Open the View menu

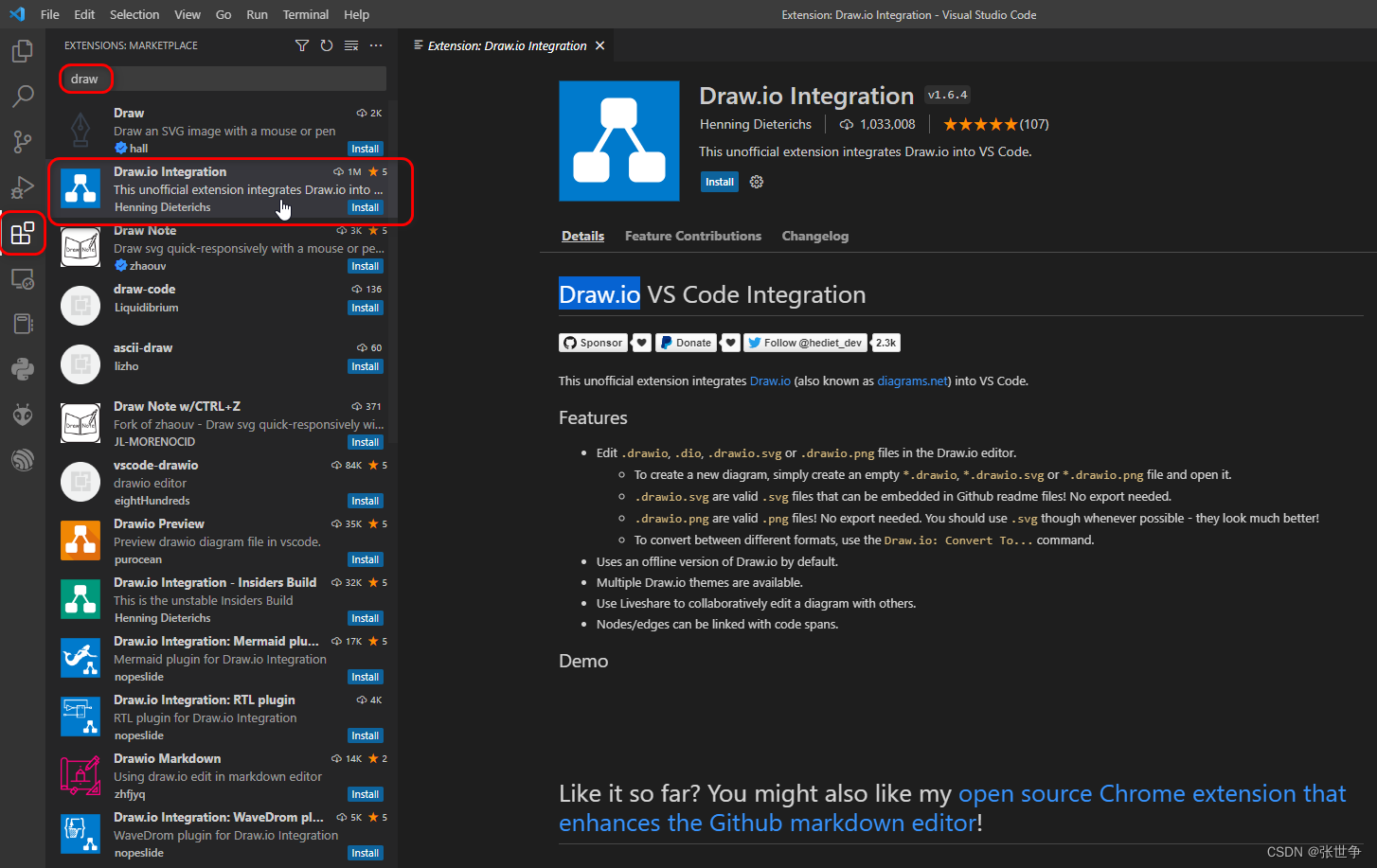click(x=188, y=14)
